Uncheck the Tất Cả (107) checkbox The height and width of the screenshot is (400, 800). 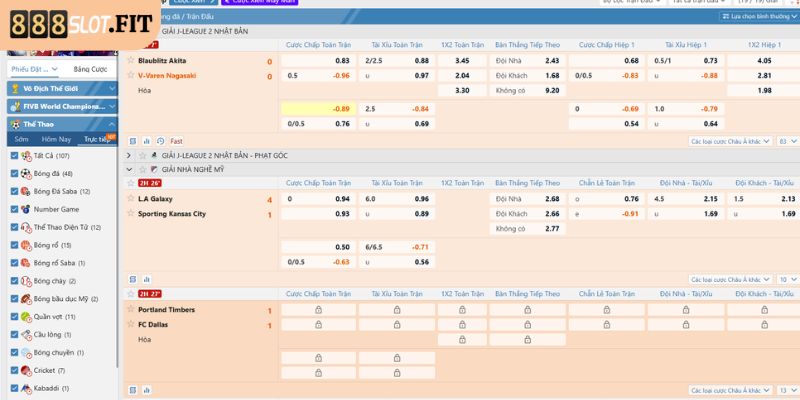[13, 156]
